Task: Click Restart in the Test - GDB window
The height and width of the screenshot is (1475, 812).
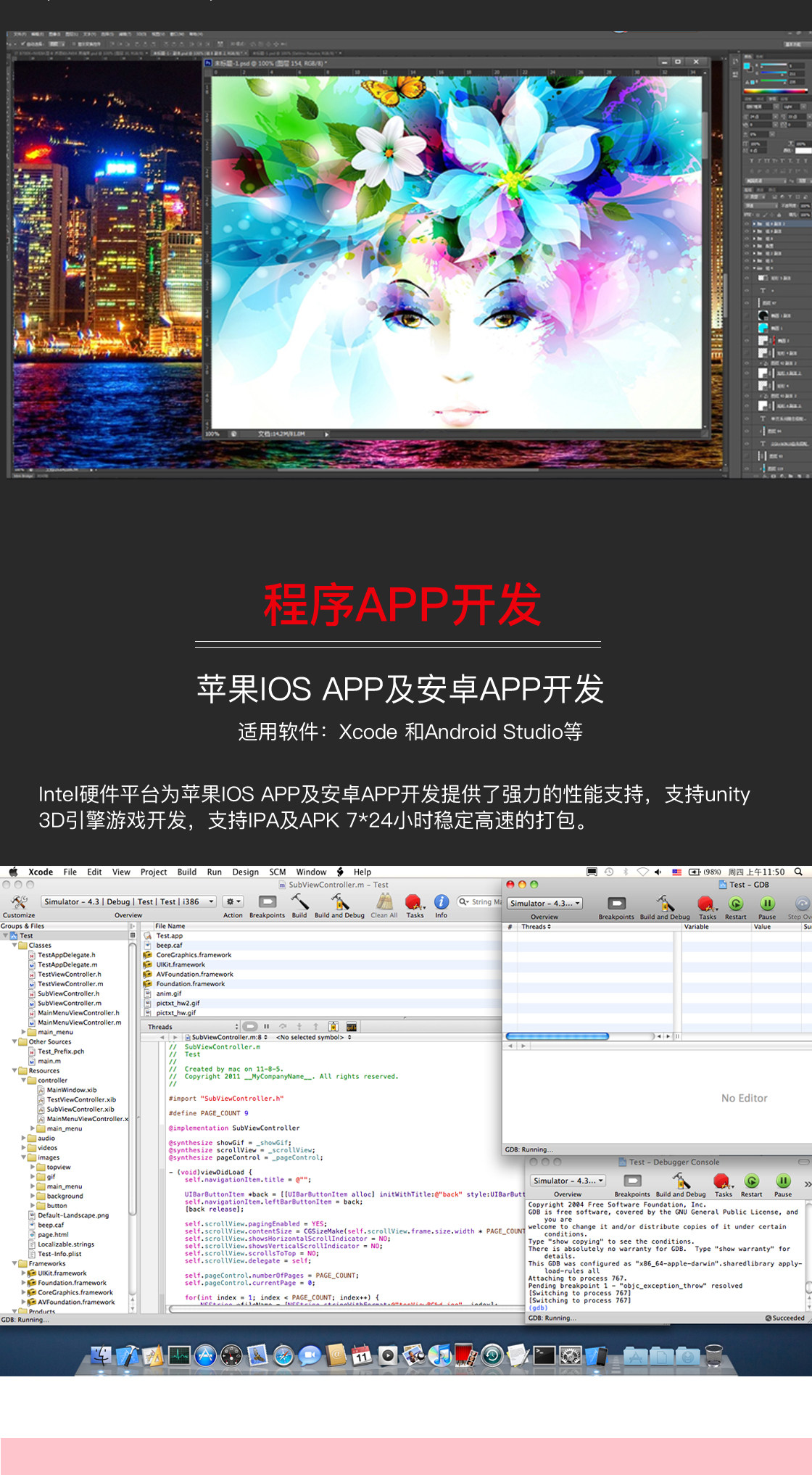Action: (x=736, y=904)
